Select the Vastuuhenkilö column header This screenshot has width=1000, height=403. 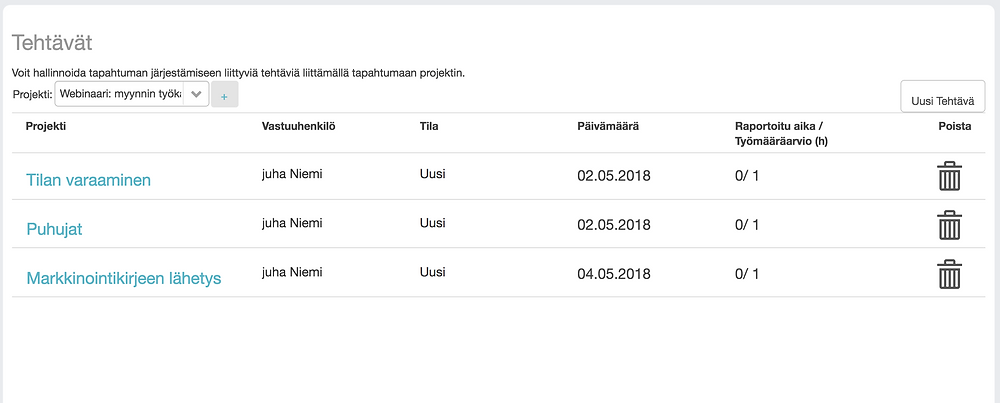point(298,126)
